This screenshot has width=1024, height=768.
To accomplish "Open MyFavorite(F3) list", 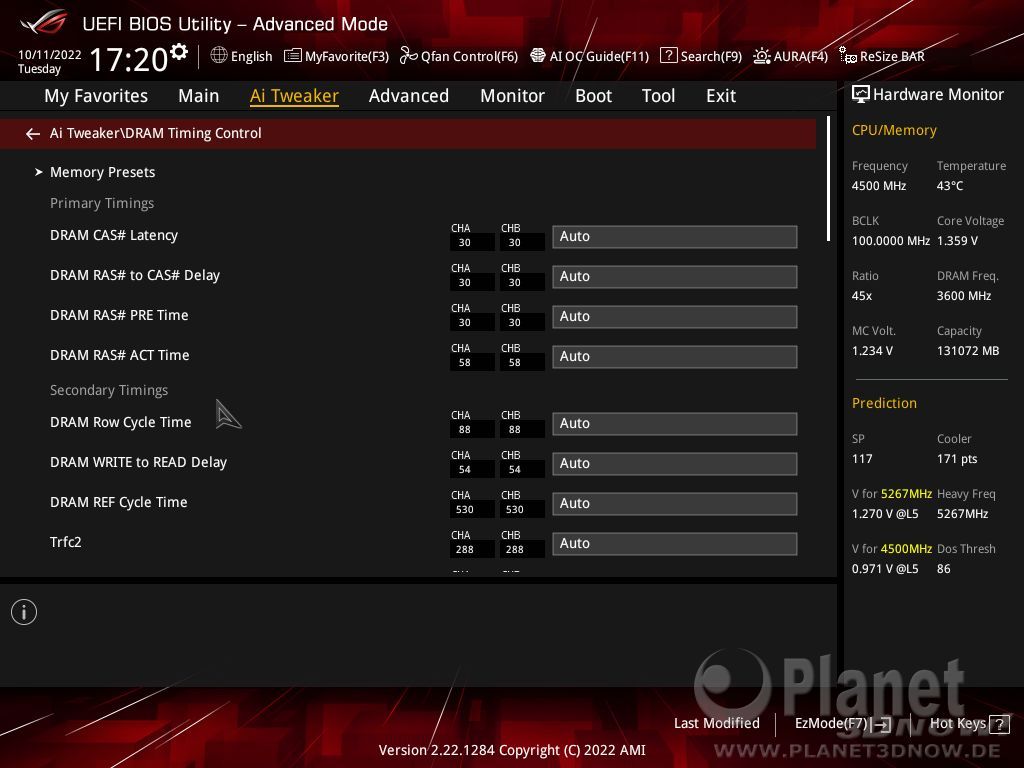I will [x=336, y=56].
